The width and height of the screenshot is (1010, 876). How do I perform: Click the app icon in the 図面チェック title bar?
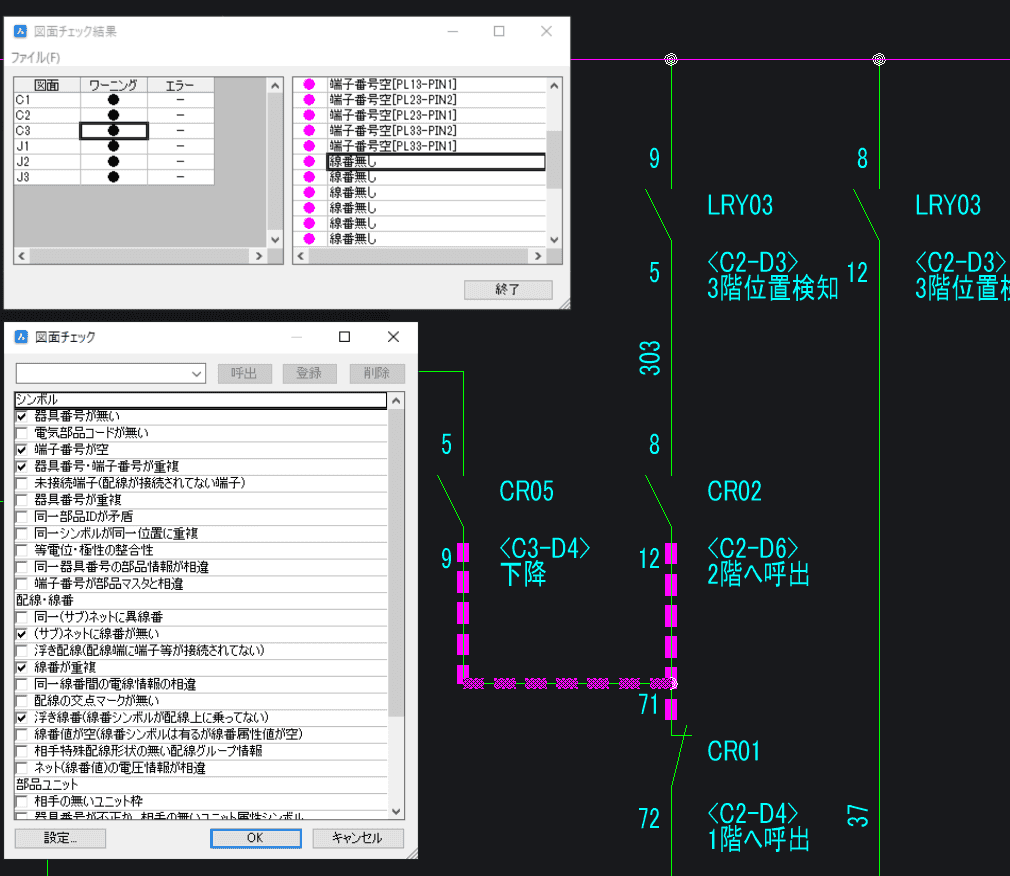coord(21,337)
